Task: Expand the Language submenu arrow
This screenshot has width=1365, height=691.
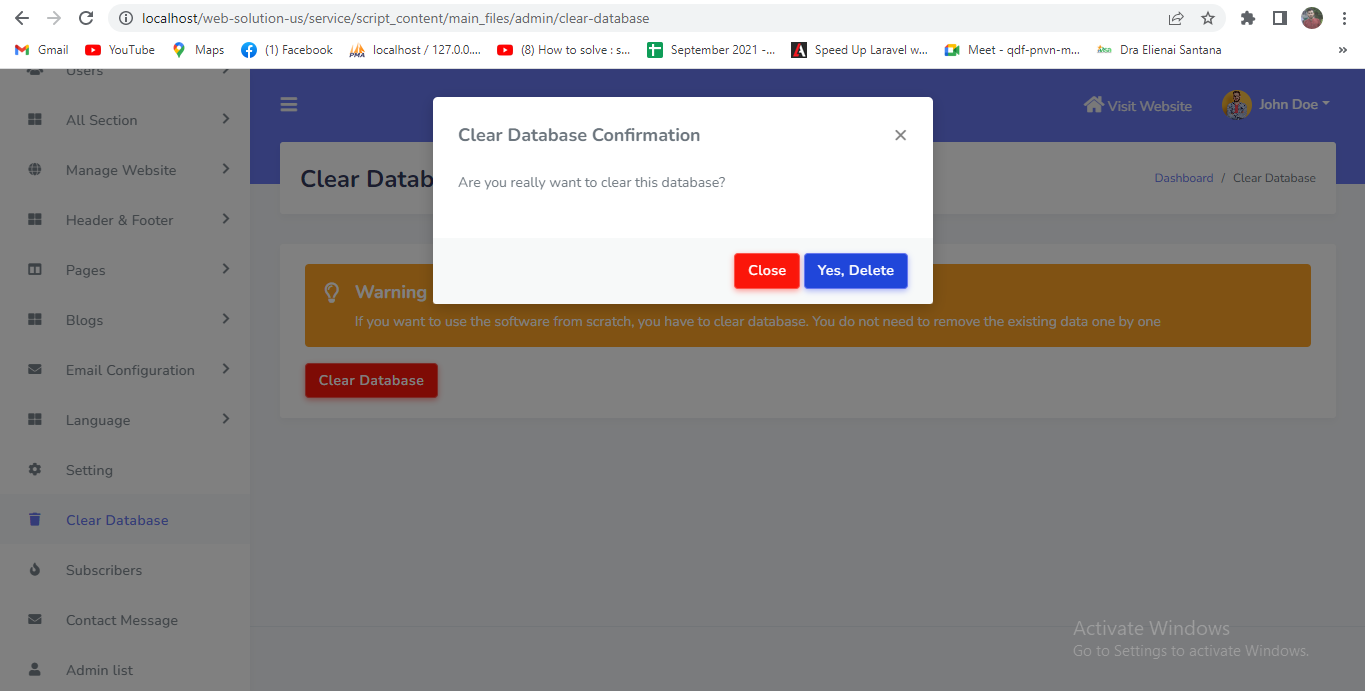Action: point(226,419)
